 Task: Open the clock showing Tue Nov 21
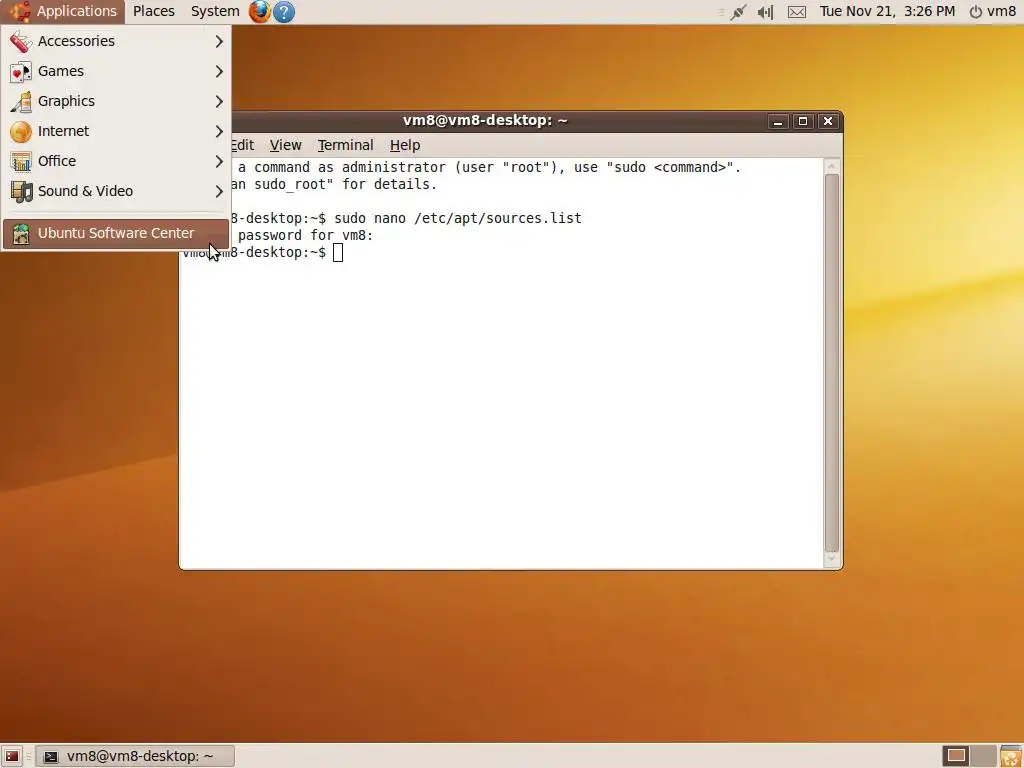887,11
